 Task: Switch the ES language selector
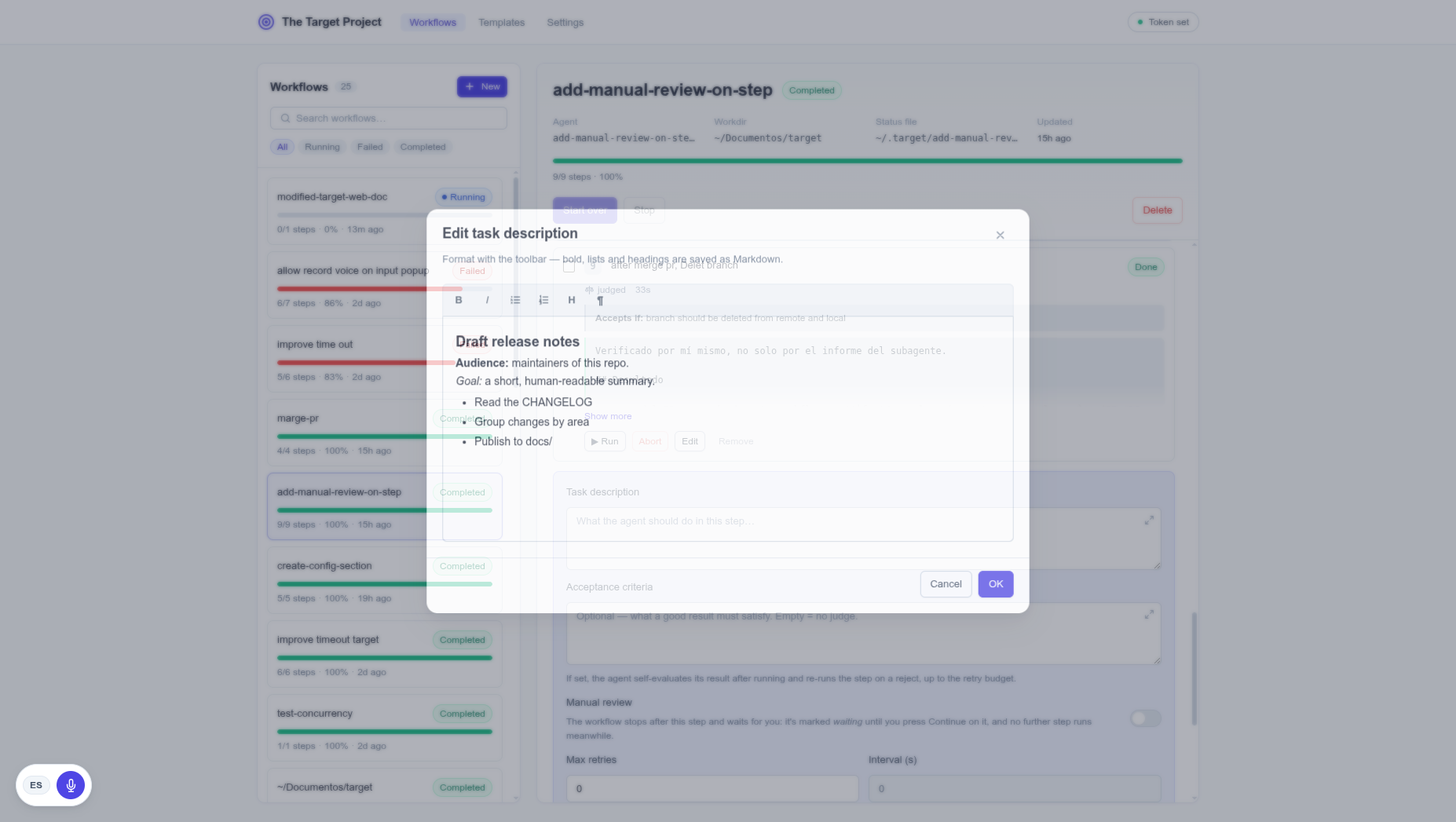coord(36,785)
